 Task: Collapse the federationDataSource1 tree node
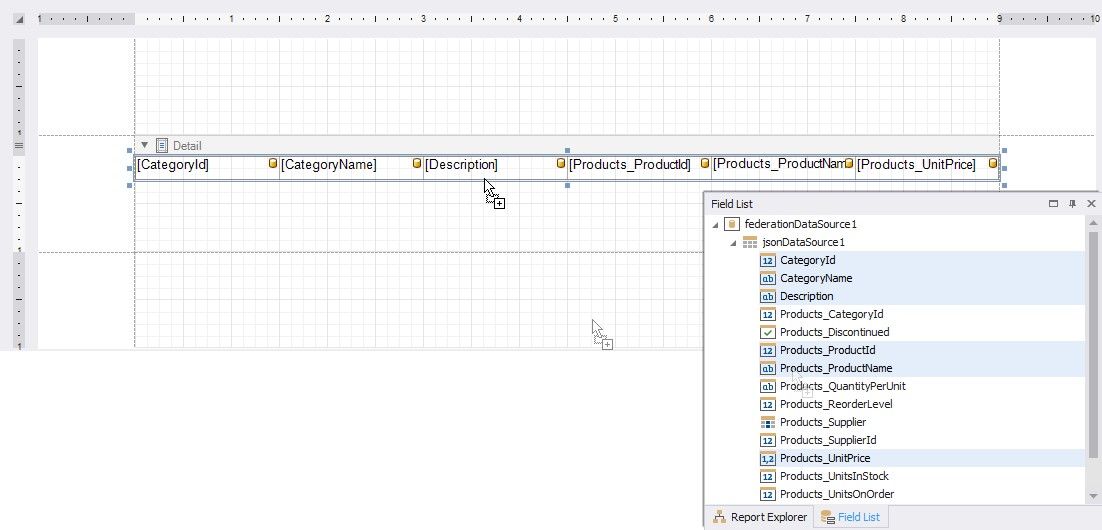click(716, 224)
